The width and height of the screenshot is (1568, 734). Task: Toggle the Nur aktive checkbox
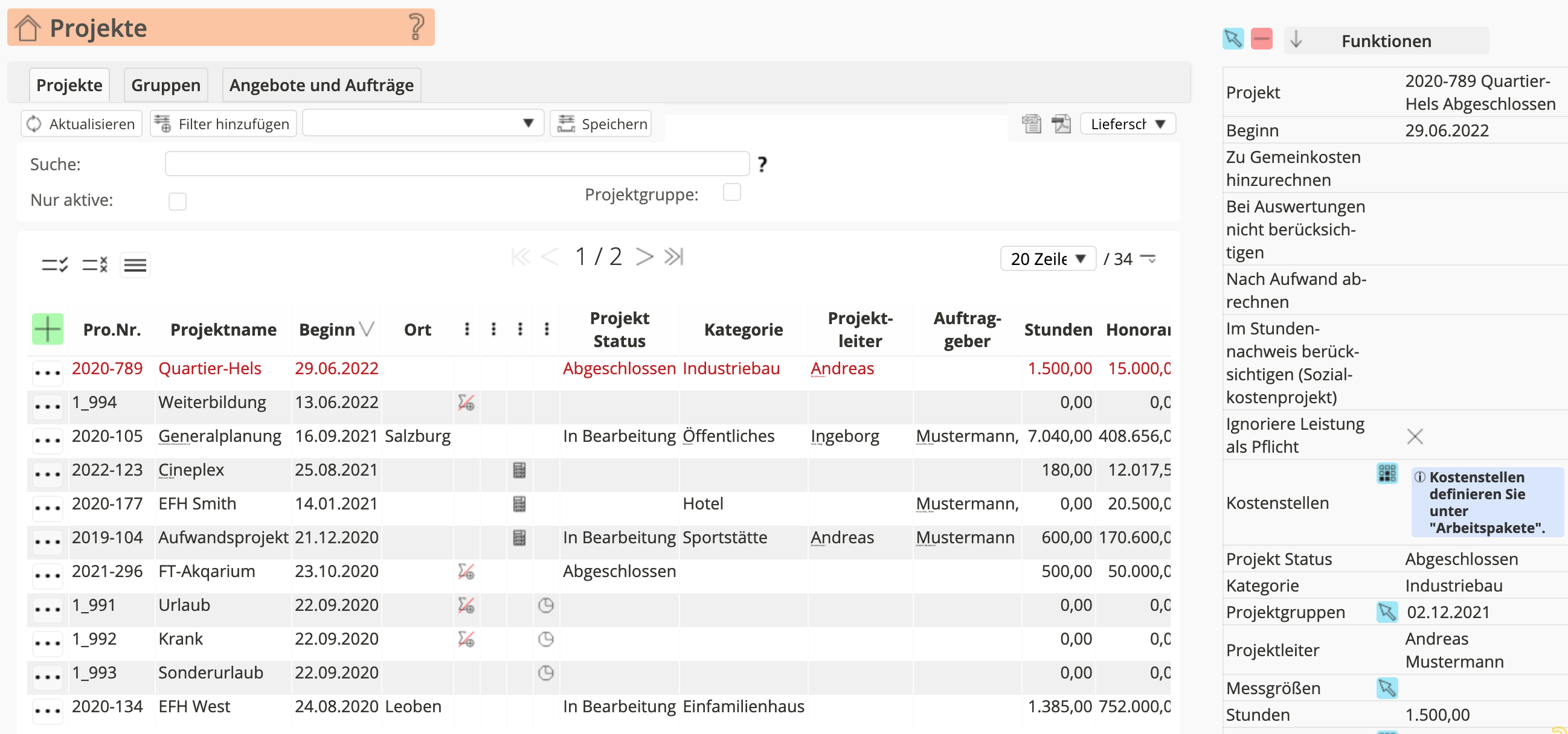177,201
